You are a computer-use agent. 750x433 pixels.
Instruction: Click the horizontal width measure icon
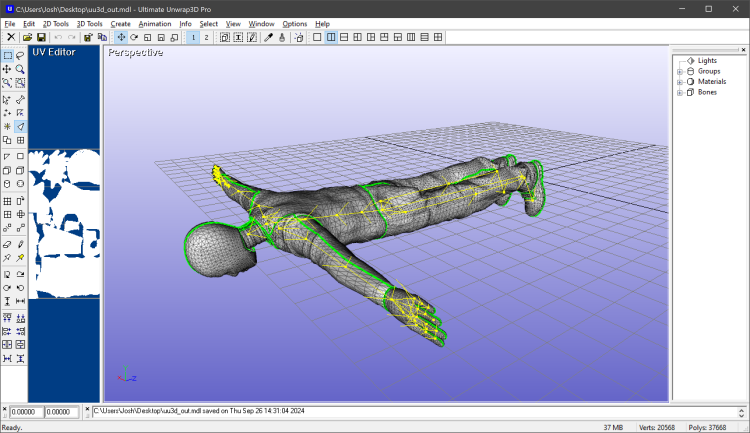(x=20, y=301)
